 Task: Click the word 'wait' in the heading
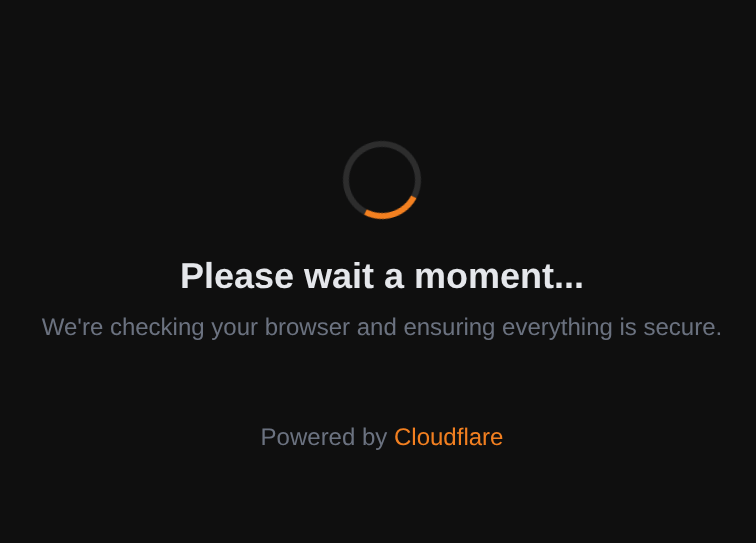339,276
